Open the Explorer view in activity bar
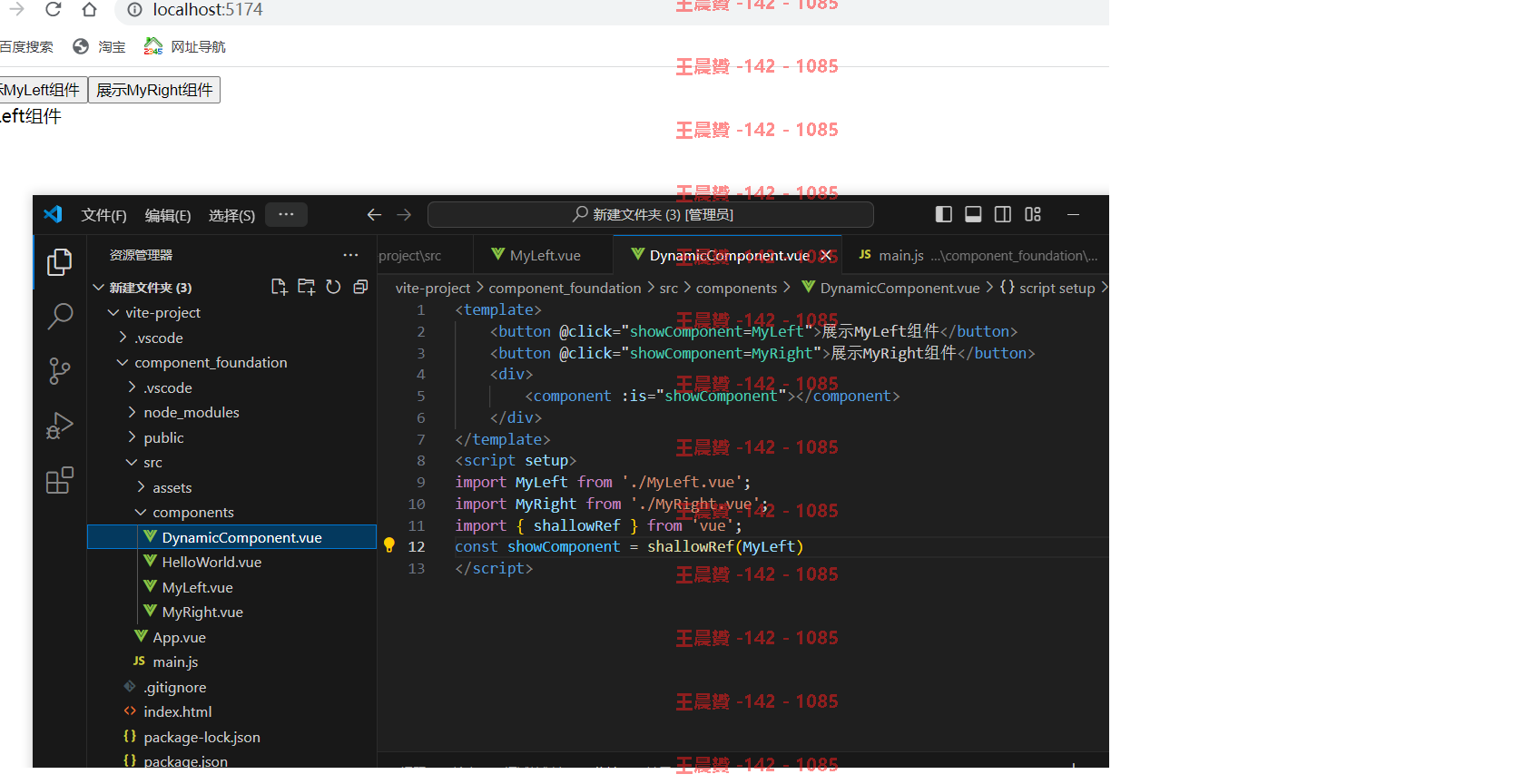The width and height of the screenshot is (1514, 784). tap(60, 262)
